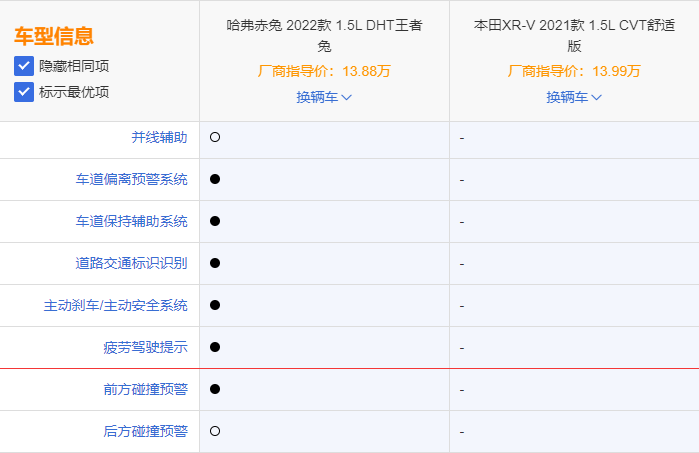The image size is (699, 453).
Task: Click hollow circle icon in 并线辅助 row
Action: (x=215, y=137)
